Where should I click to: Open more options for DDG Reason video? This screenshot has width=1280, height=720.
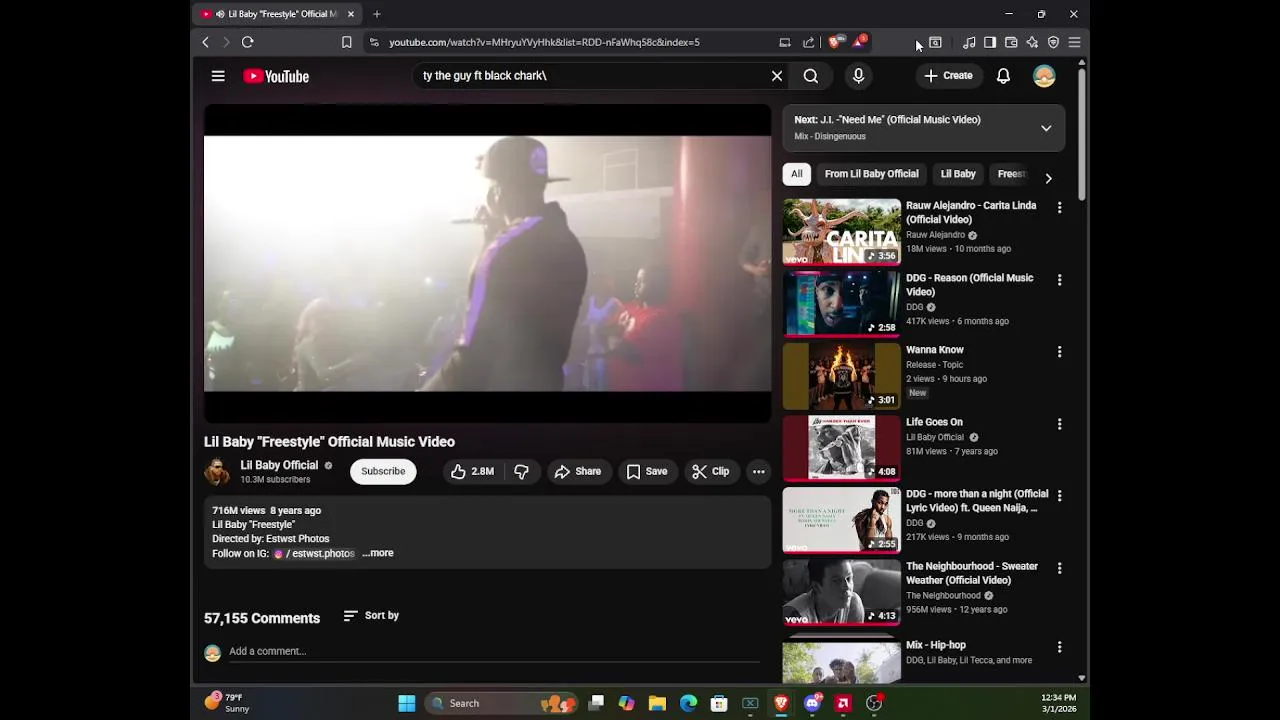click(1059, 280)
